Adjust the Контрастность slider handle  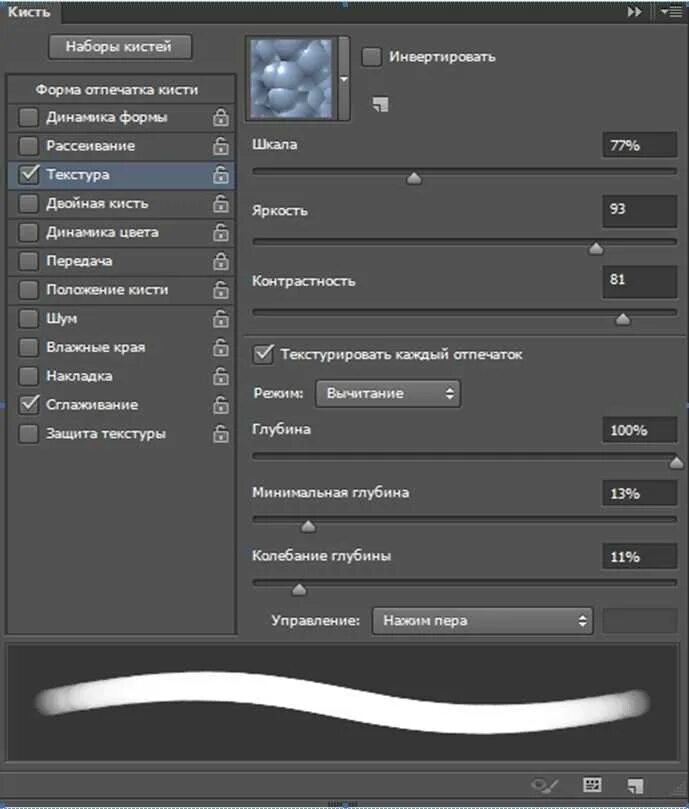coord(623,320)
